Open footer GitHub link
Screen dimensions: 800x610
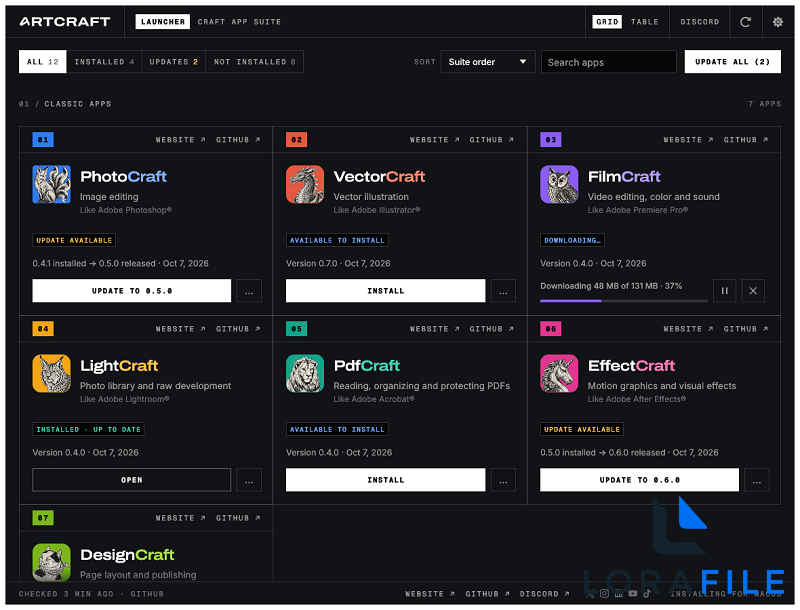tap(487, 594)
